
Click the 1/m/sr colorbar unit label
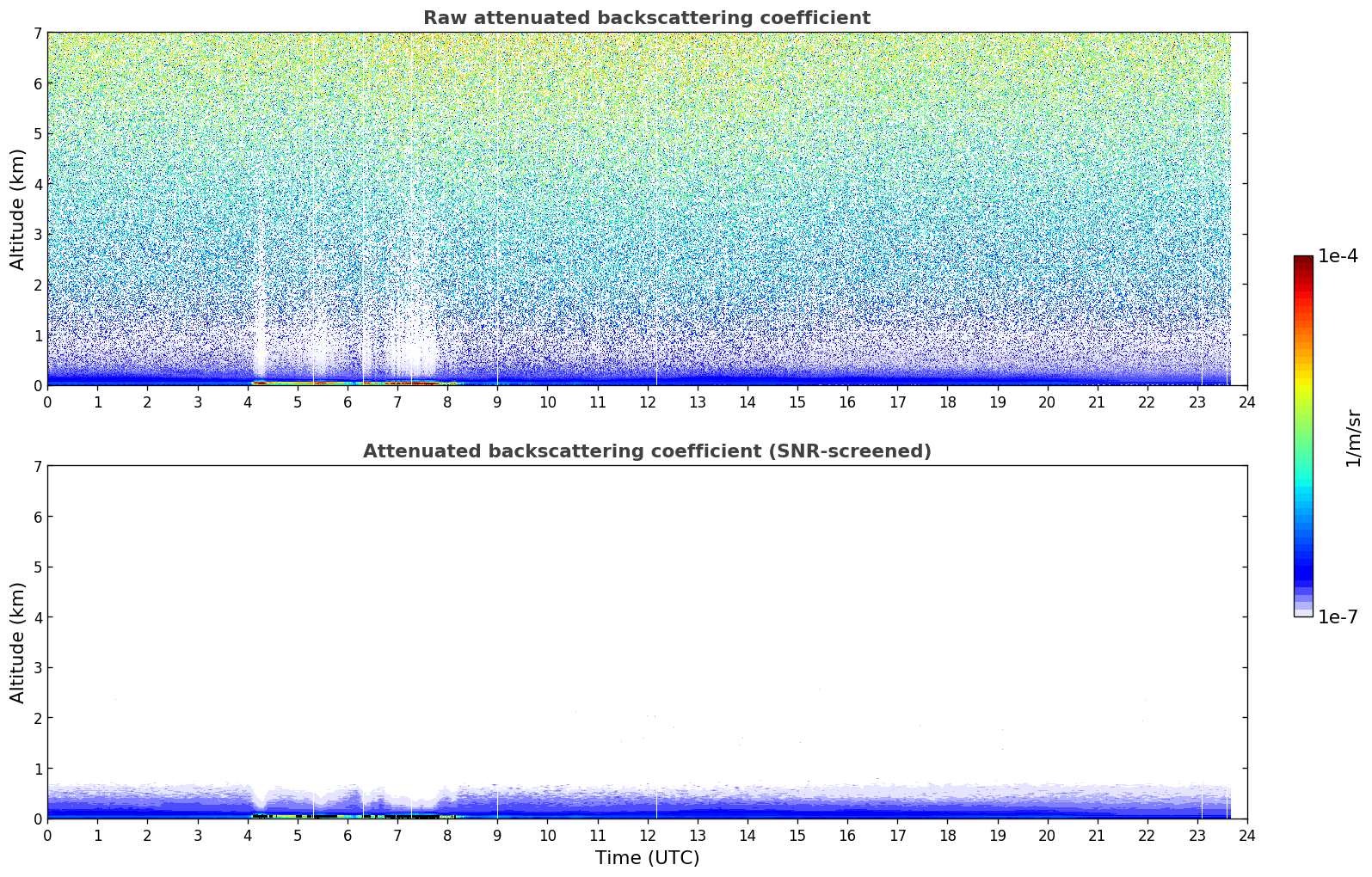coord(1353,438)
